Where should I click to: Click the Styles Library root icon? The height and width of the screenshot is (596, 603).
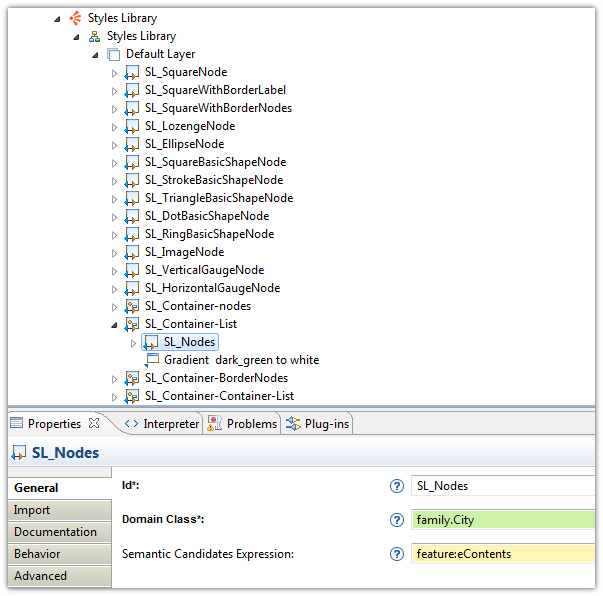tap(75, 18)
